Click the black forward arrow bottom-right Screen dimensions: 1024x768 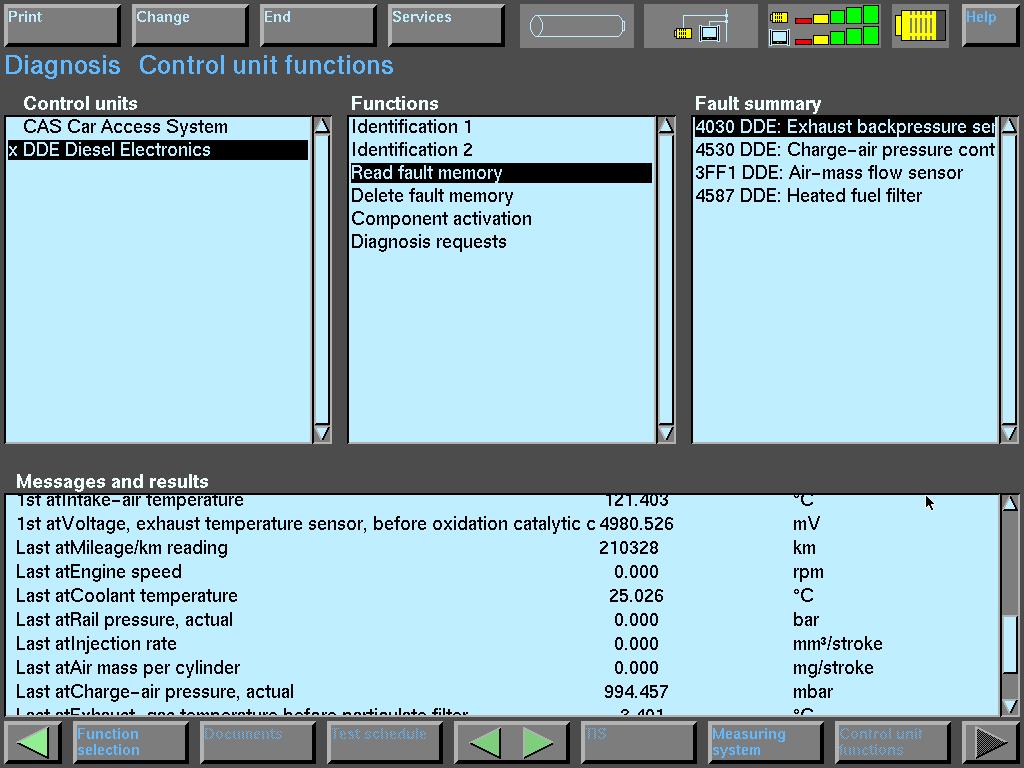click(990, 742)
